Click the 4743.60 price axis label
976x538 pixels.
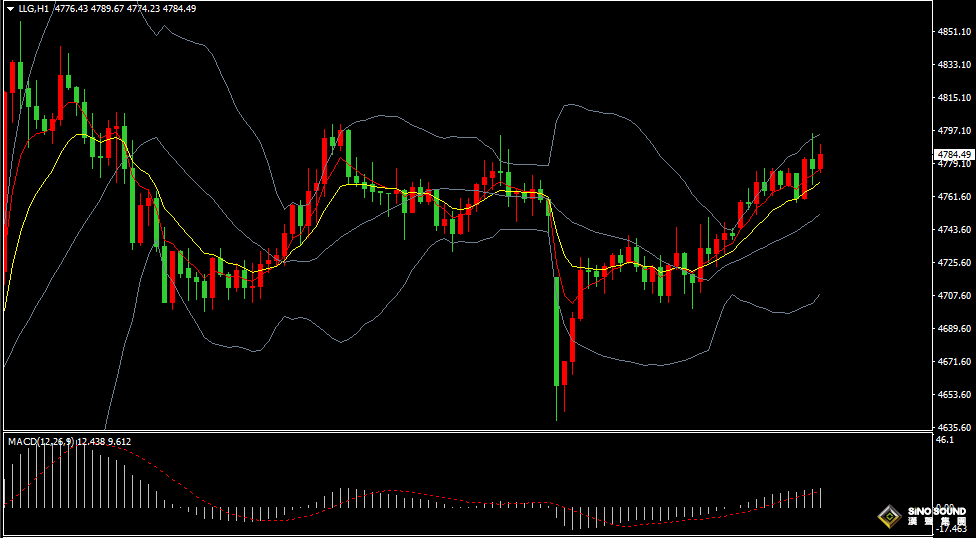(x=954, y=230)
